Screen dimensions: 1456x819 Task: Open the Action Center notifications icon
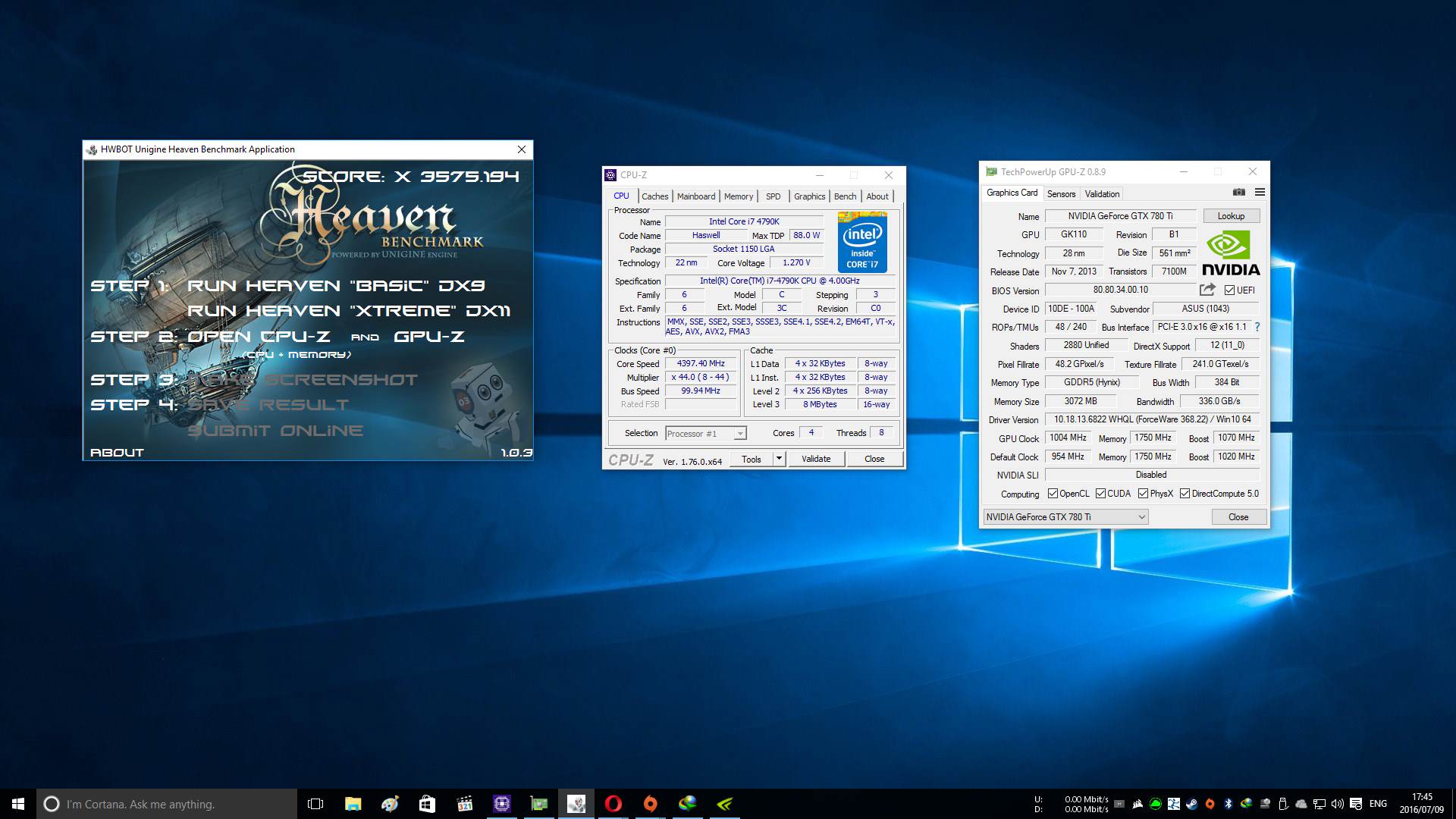[1356, 804]
